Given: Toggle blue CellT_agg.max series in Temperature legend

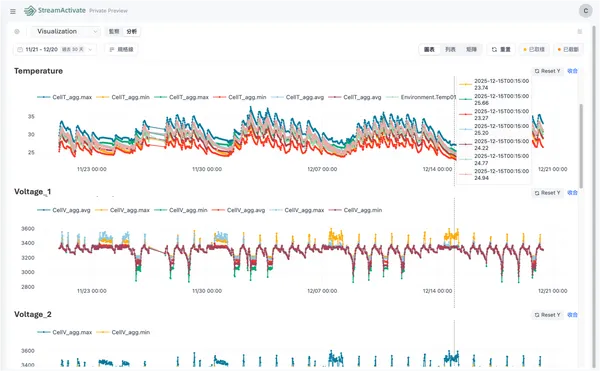Looking at the screenshot, I should click(x=64, y=98).
